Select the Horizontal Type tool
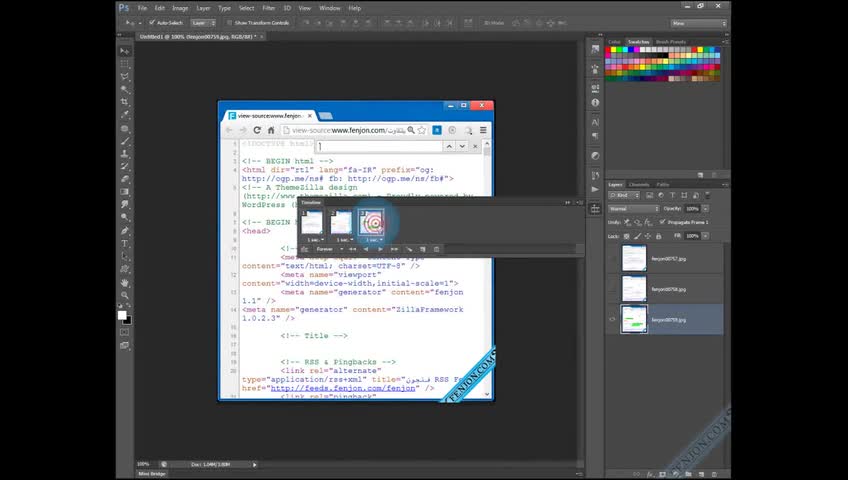Viewport: 848px width, 480px height. click(125, 243)
